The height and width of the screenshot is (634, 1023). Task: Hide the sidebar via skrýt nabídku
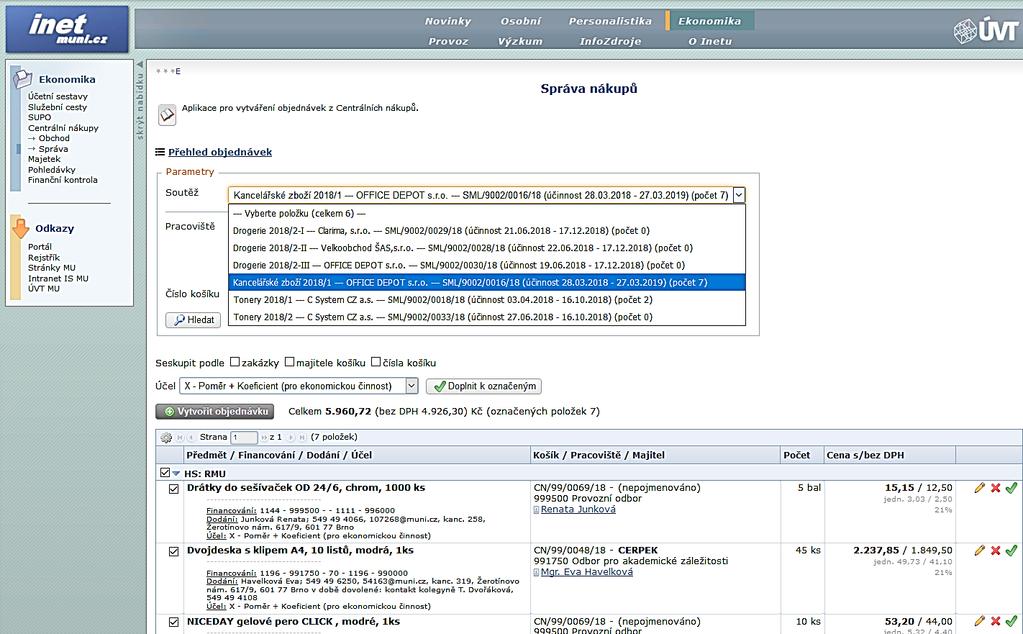coord(140,100)
